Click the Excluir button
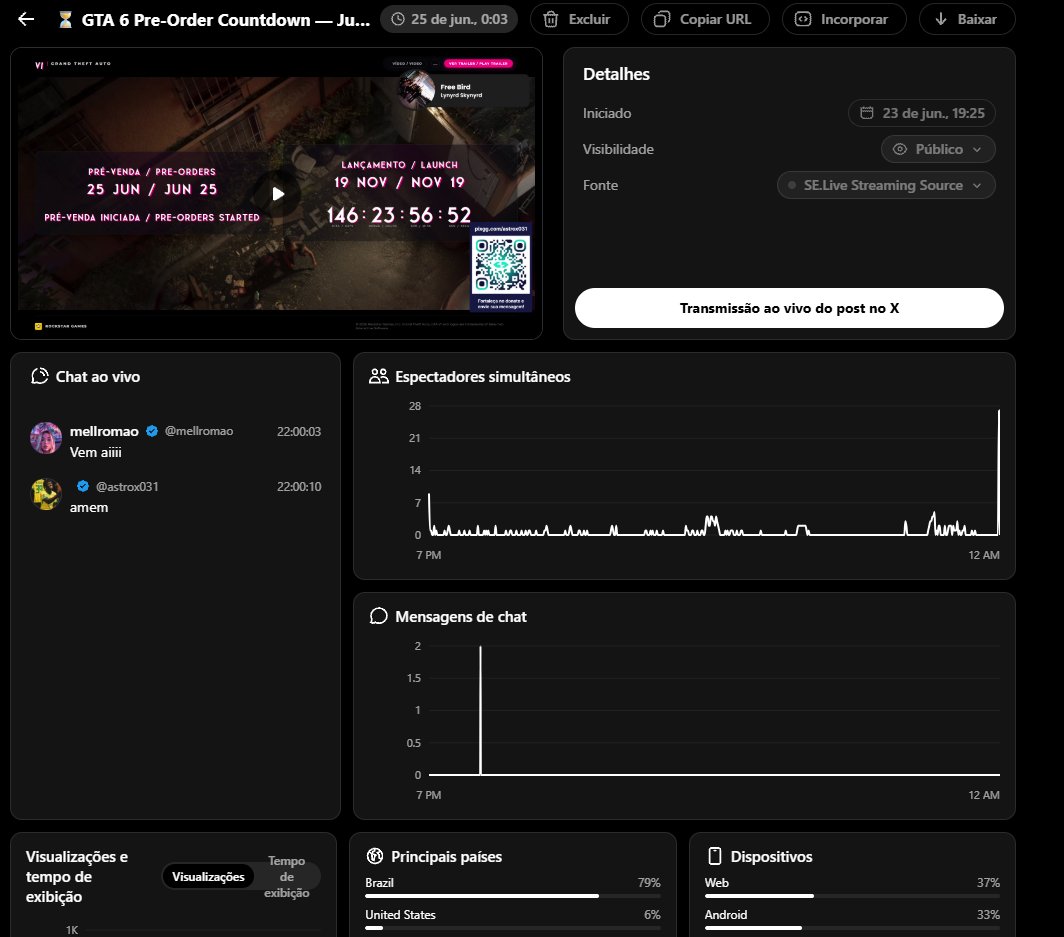 pyautogui.click(x=579, y=19)
